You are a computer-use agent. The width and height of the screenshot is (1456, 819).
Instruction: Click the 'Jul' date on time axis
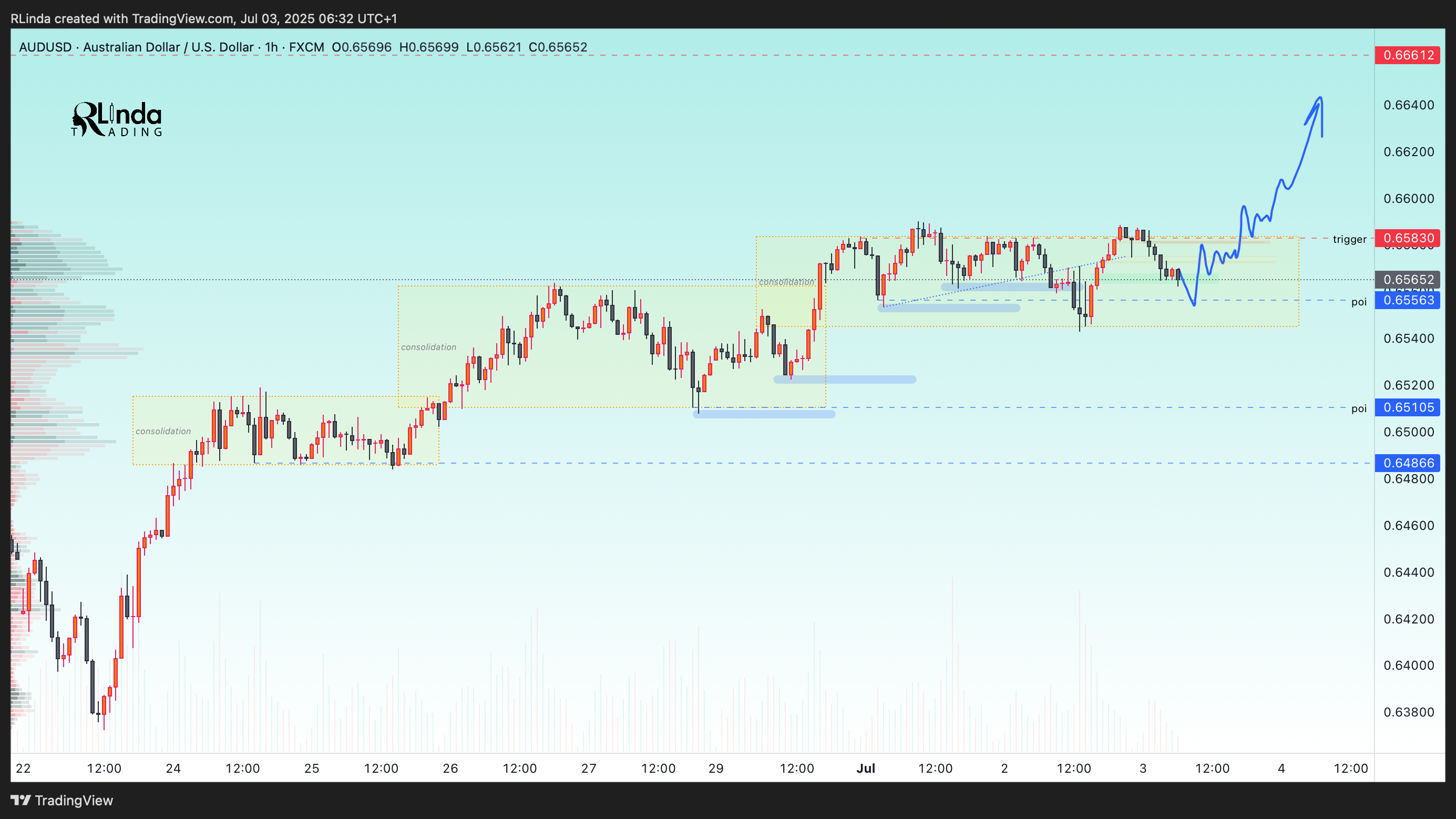(866, 769)
